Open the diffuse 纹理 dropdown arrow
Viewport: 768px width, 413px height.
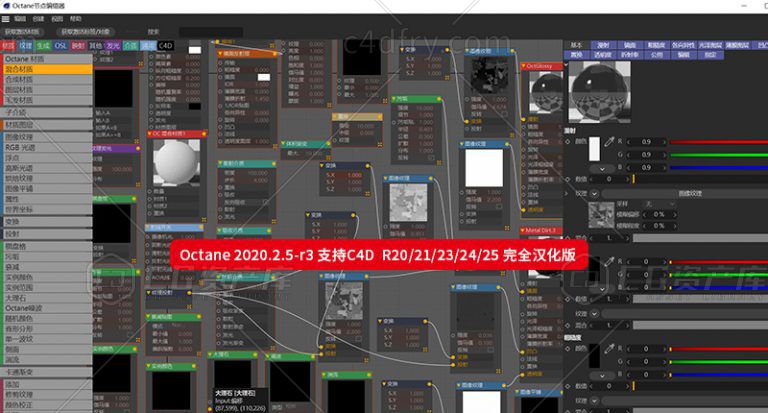coord(594,194)
